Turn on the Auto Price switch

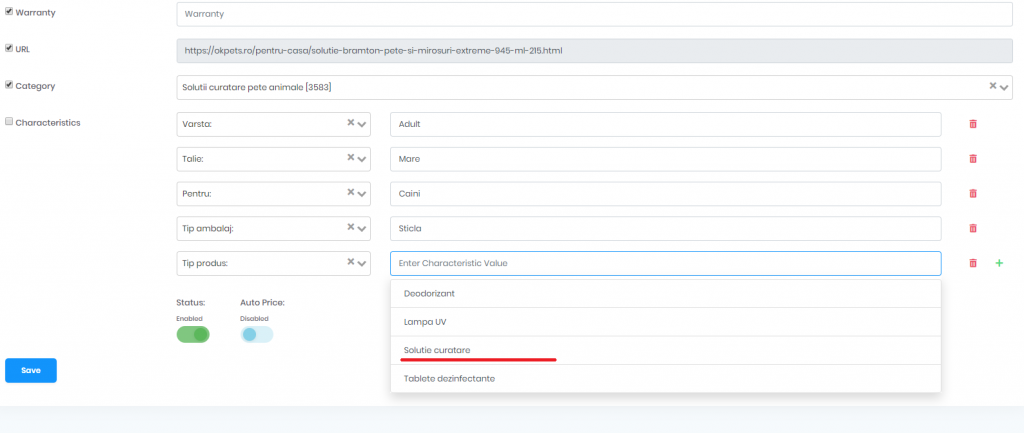257,334
